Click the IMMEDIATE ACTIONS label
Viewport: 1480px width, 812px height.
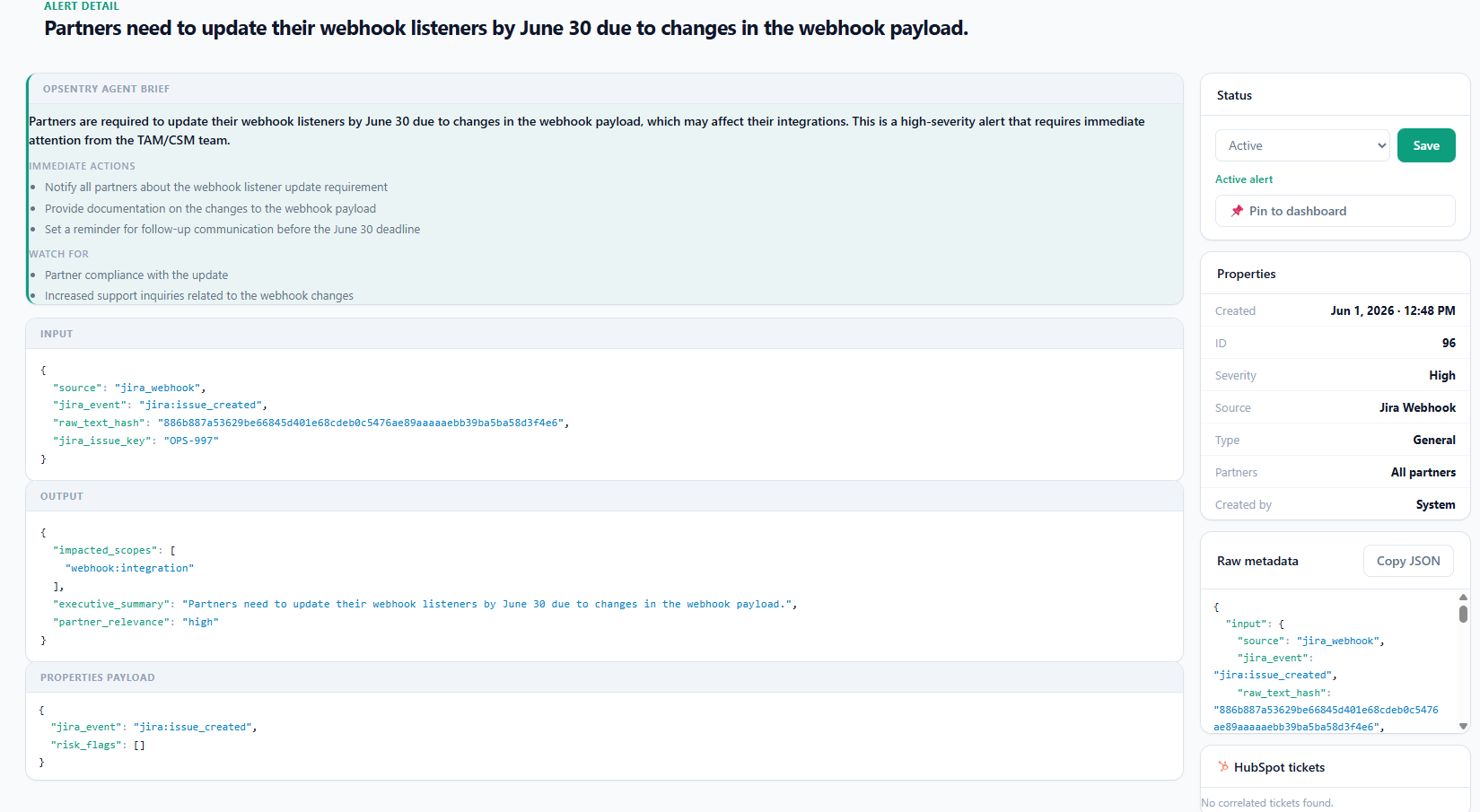click(x=82, y=166)
